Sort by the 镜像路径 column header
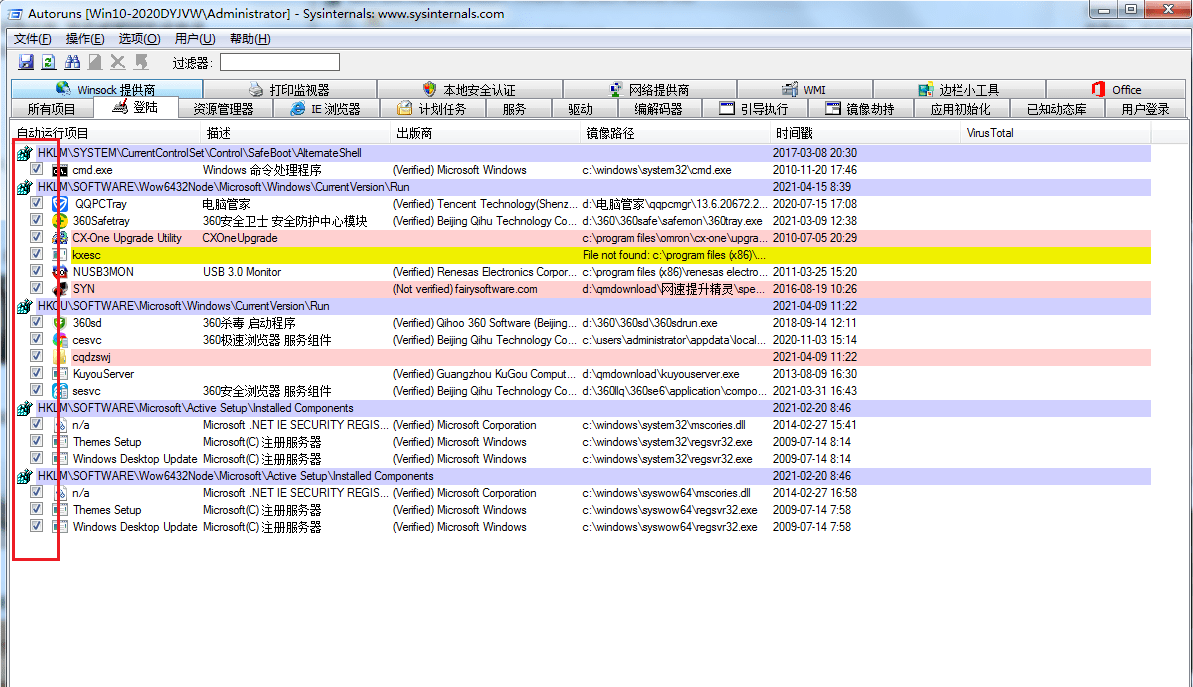The width and height of the screenshot is (1193, 687). point(676,133)
